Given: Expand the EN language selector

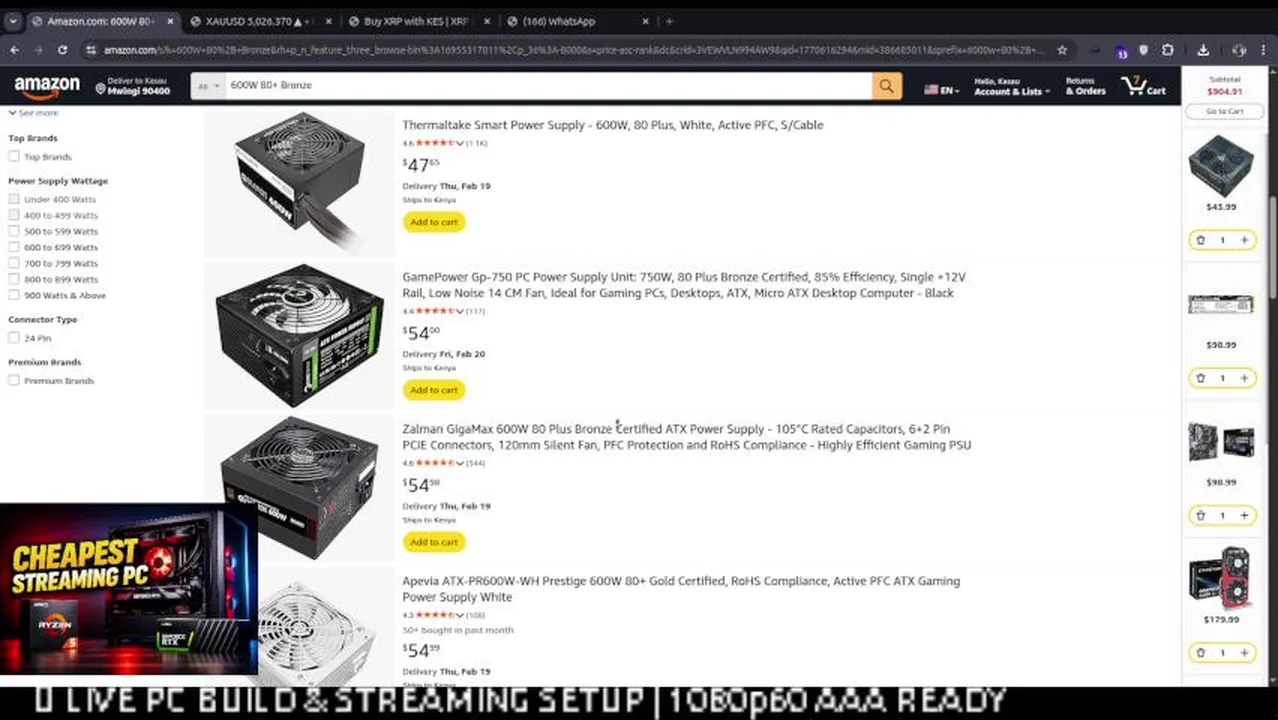Looking at the screenshot, I should pos(941,90).
